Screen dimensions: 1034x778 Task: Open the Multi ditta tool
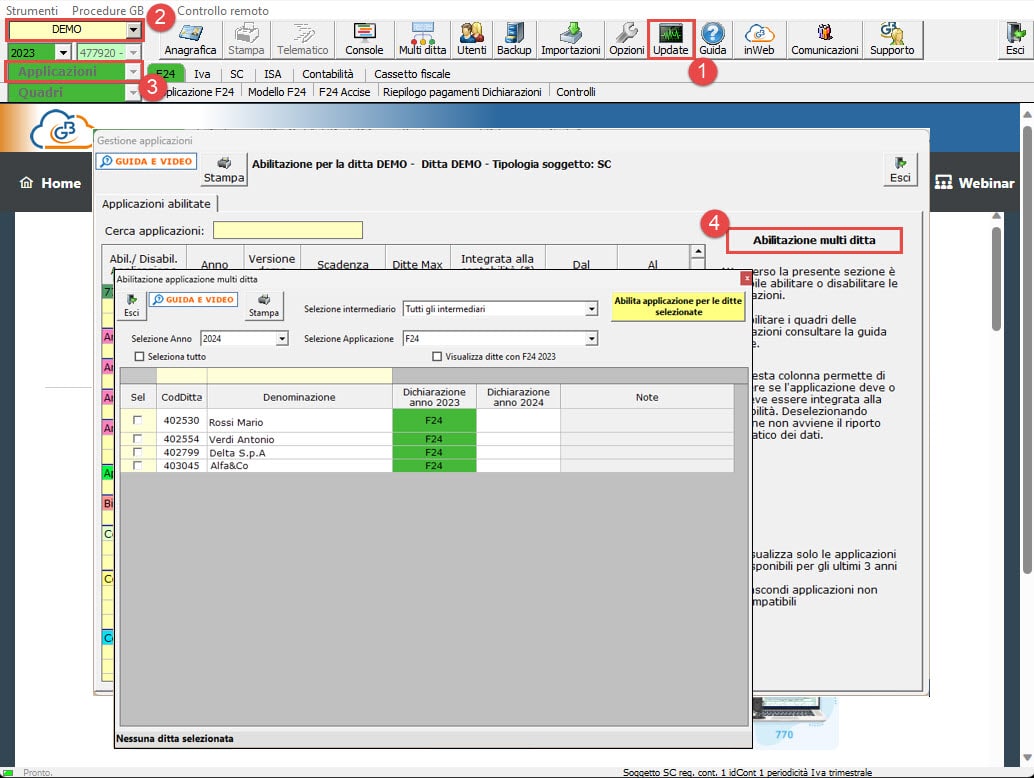tap(422, 39)
